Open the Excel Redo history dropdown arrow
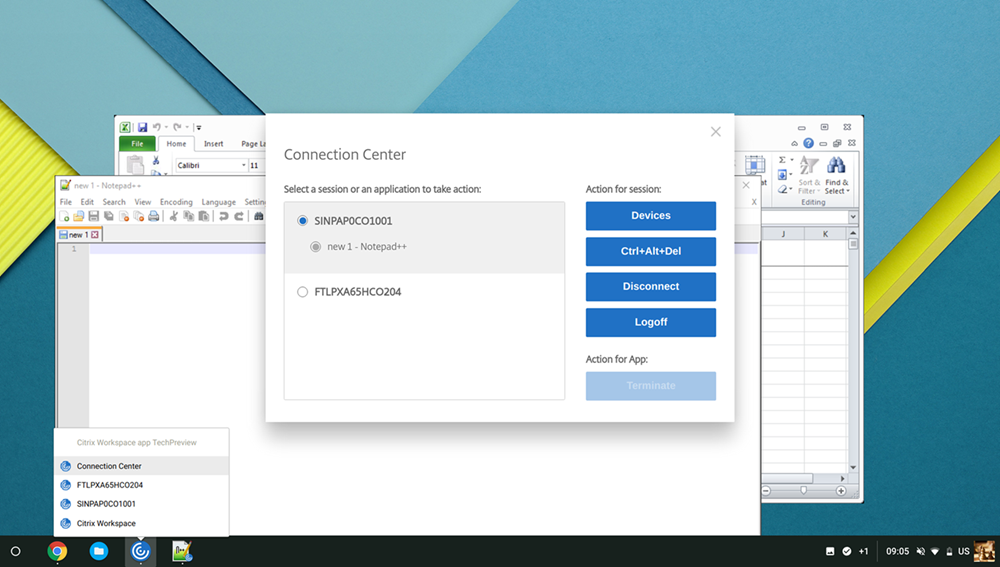The width and height of the screenshot is (1000, 567). 188,127
